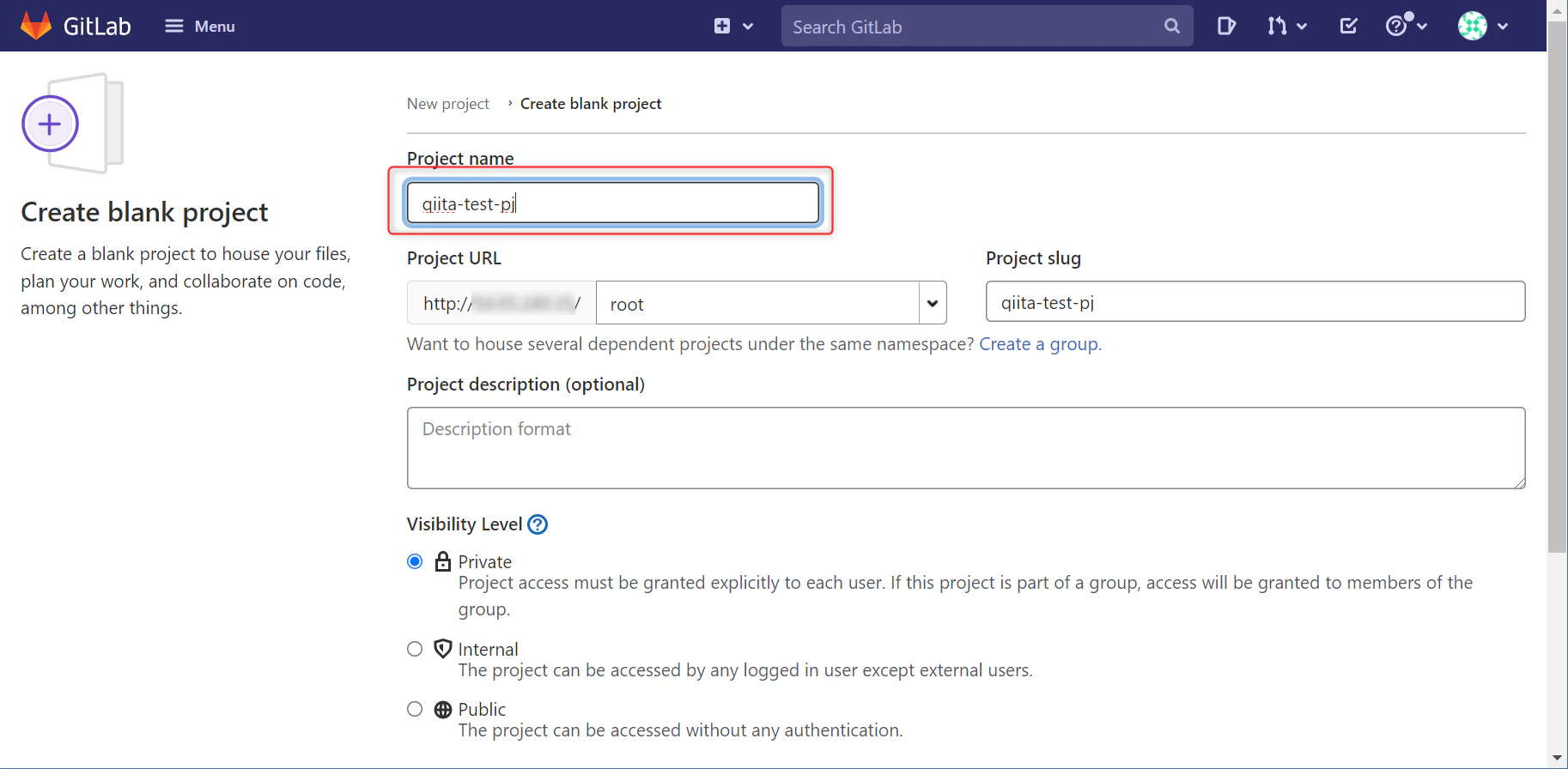Screen dimensions: 1568x769
Task: Click the http:// URL prefix box
Action: point(501,303)
